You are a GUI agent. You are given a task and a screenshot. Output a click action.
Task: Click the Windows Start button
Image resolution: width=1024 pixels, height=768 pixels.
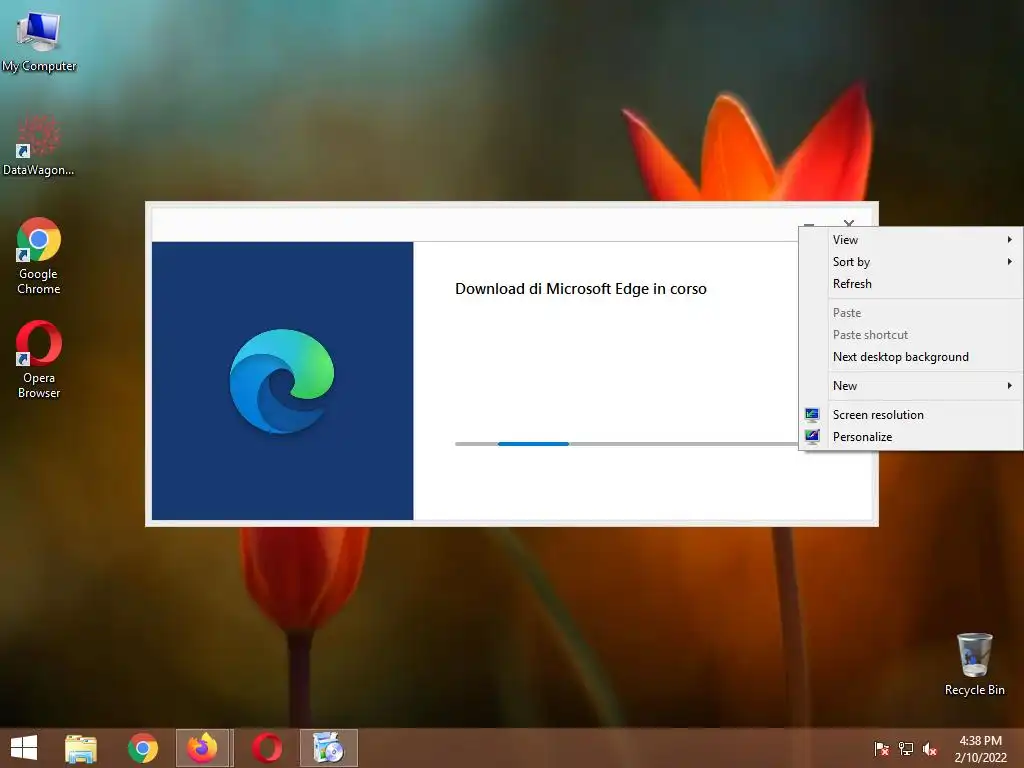pos(24,748)
